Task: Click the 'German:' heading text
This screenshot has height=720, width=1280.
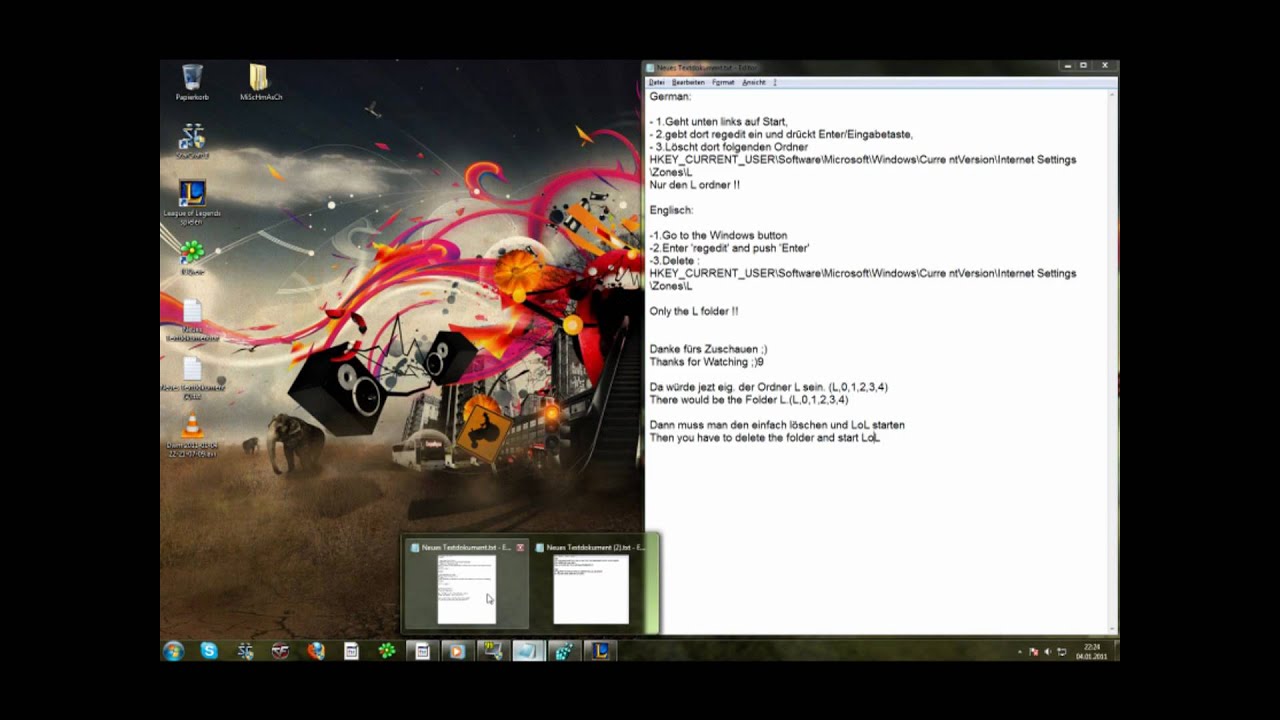Action: (x=670, y=96)
